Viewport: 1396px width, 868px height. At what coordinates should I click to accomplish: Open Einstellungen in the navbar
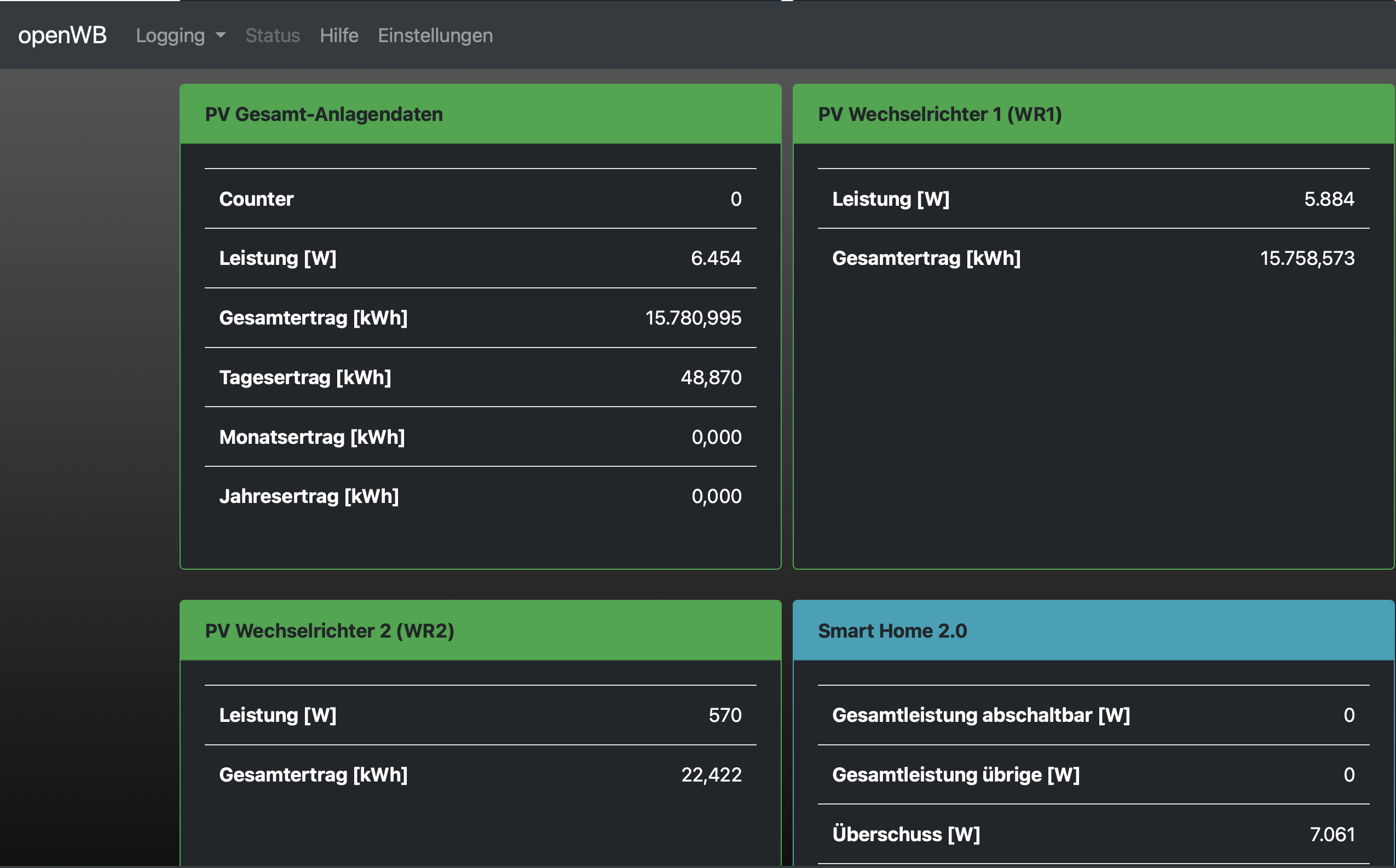435,36
